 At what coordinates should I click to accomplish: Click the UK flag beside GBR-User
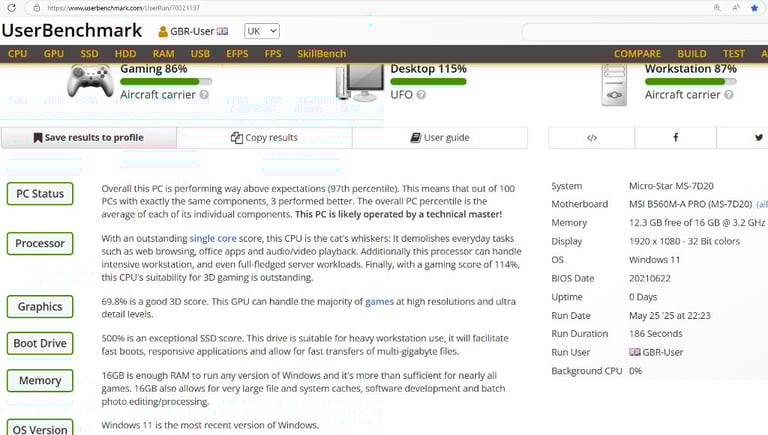click(222, 31)
